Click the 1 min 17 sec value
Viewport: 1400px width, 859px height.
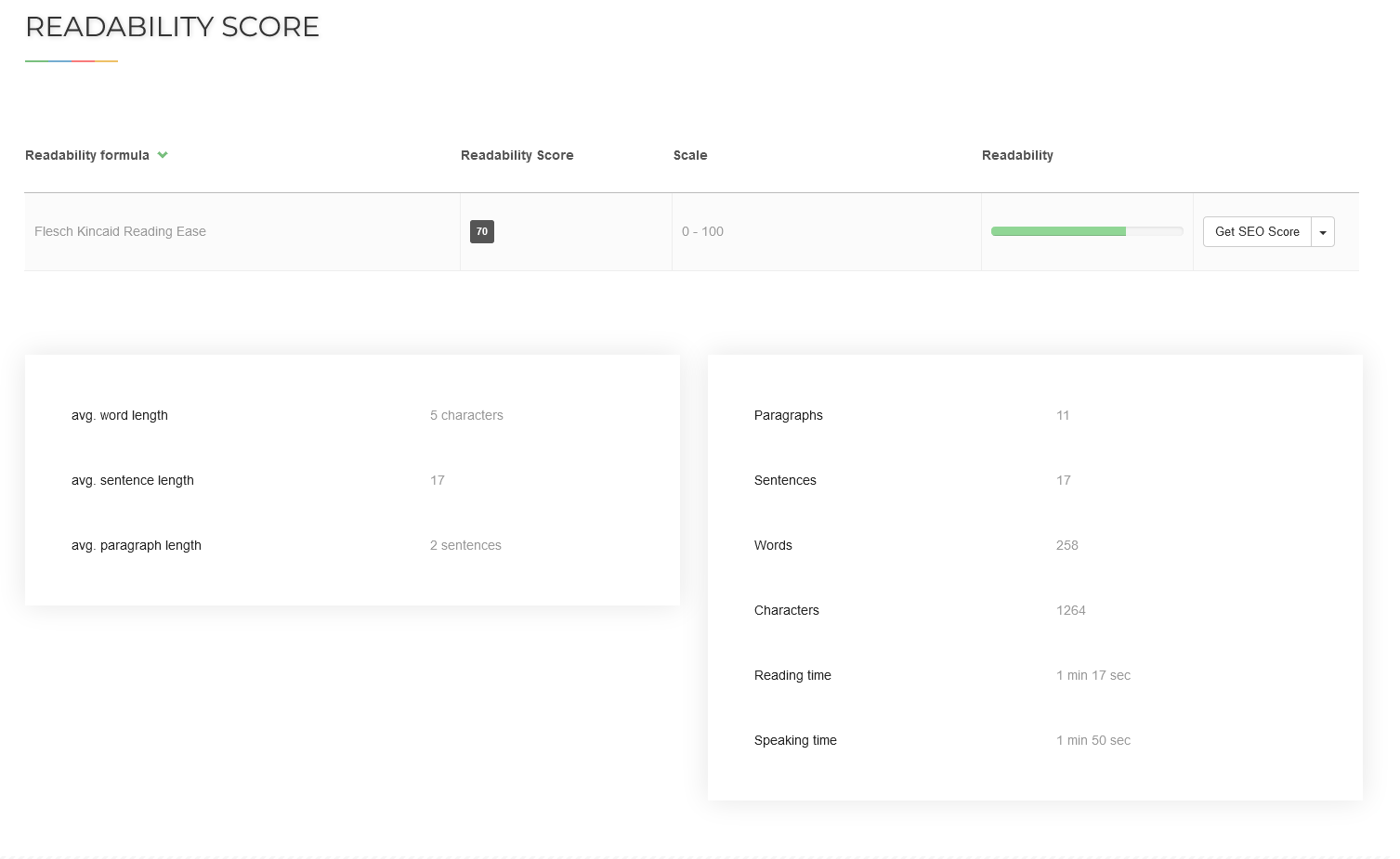tap(1093, 675)
